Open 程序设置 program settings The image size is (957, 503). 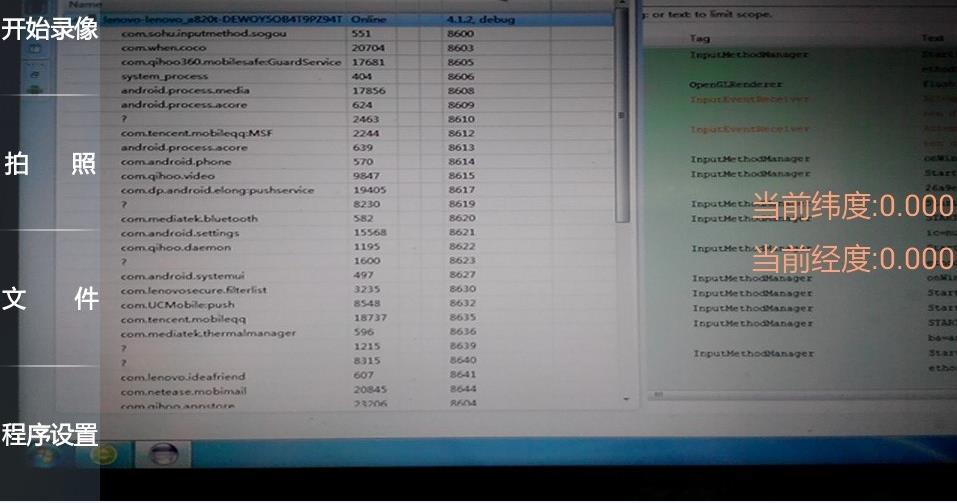(x=49, y=435)
